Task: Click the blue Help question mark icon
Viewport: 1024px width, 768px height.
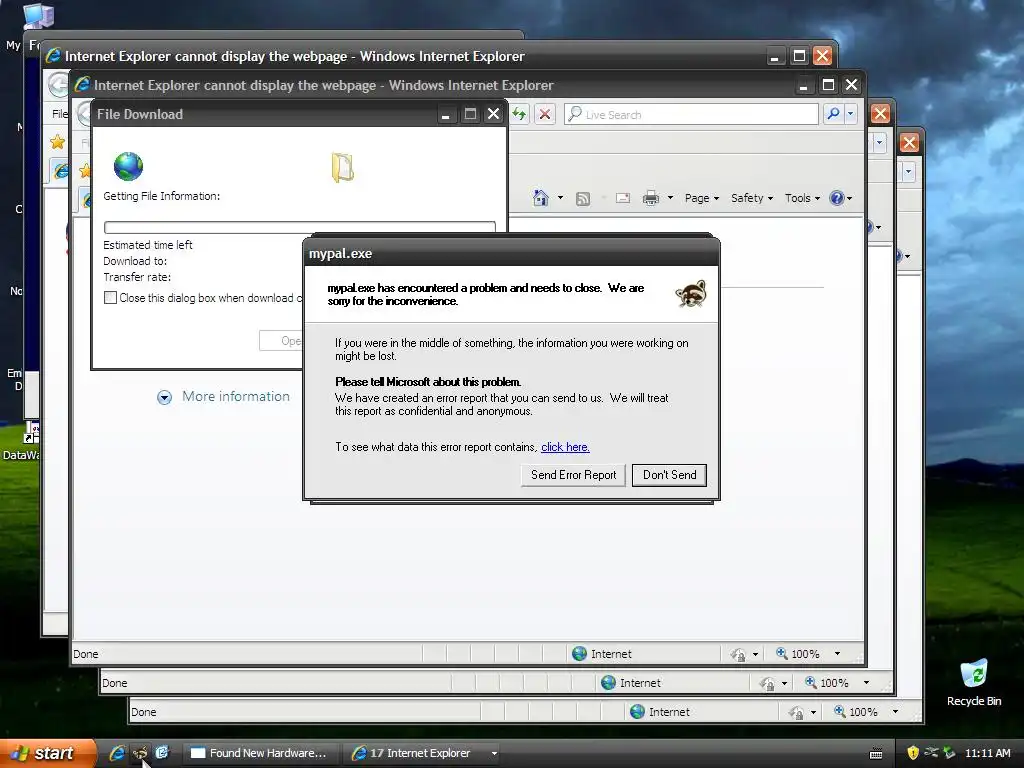Action: (837, 198)
